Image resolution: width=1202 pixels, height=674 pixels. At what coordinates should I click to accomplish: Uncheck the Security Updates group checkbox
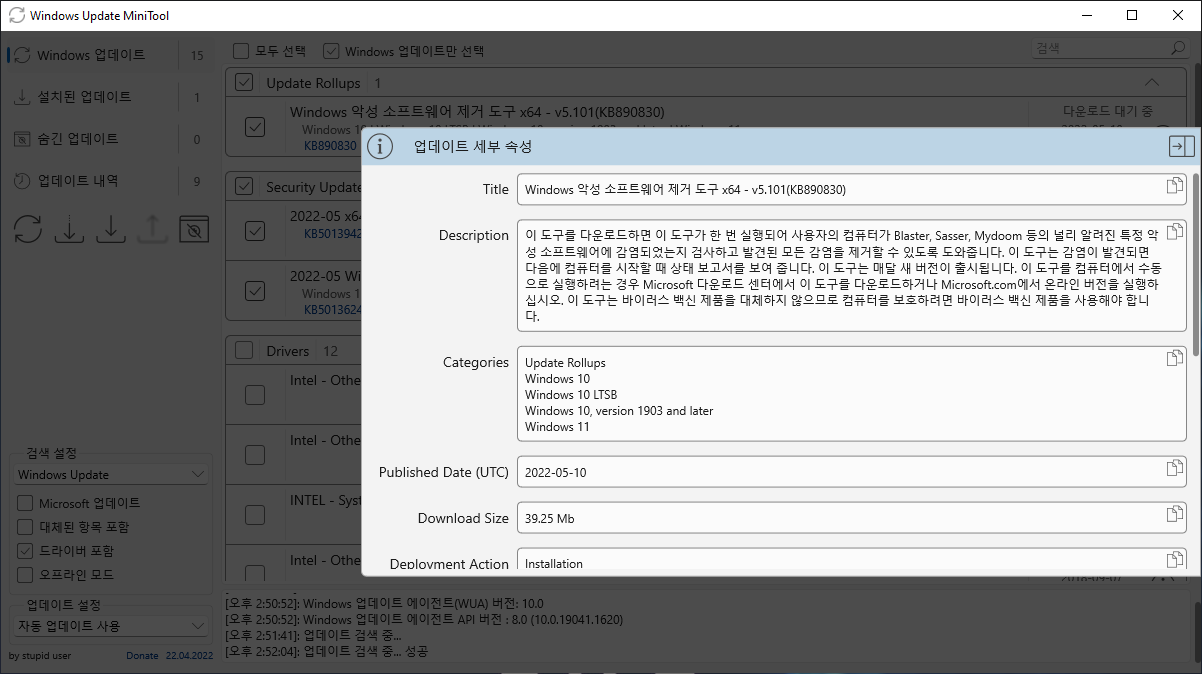(x=244, y=187)
